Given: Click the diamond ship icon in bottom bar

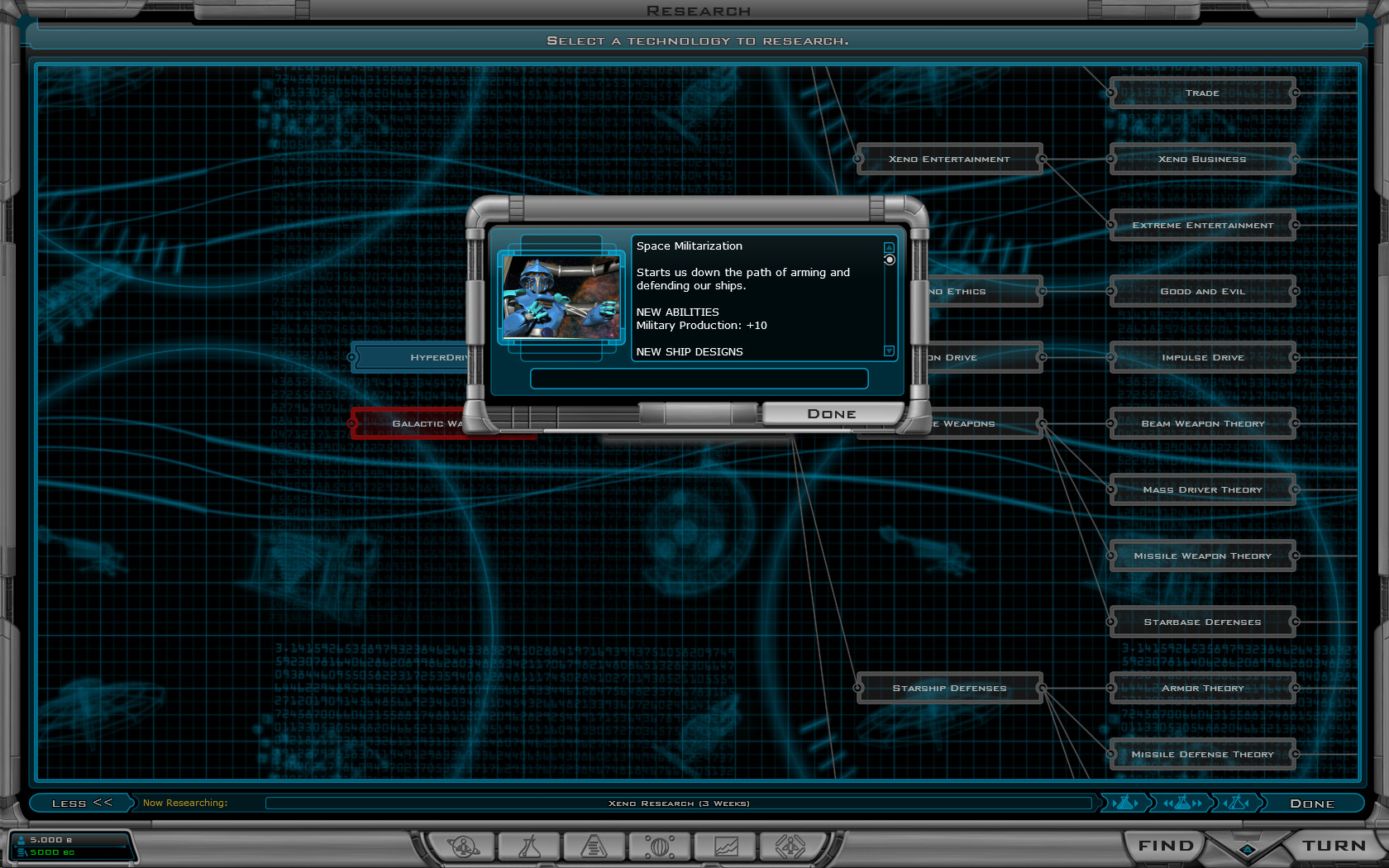Looking at the screenshot, I should [790, 847].
